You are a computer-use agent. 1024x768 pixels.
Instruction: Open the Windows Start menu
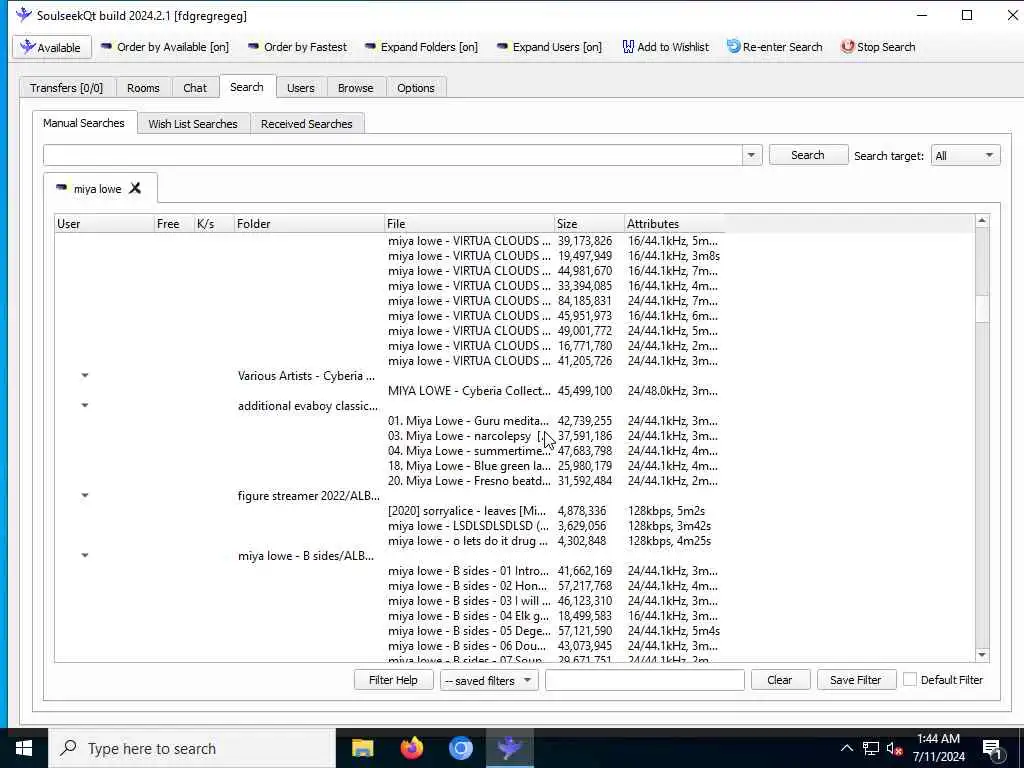[x=24, y=748]
